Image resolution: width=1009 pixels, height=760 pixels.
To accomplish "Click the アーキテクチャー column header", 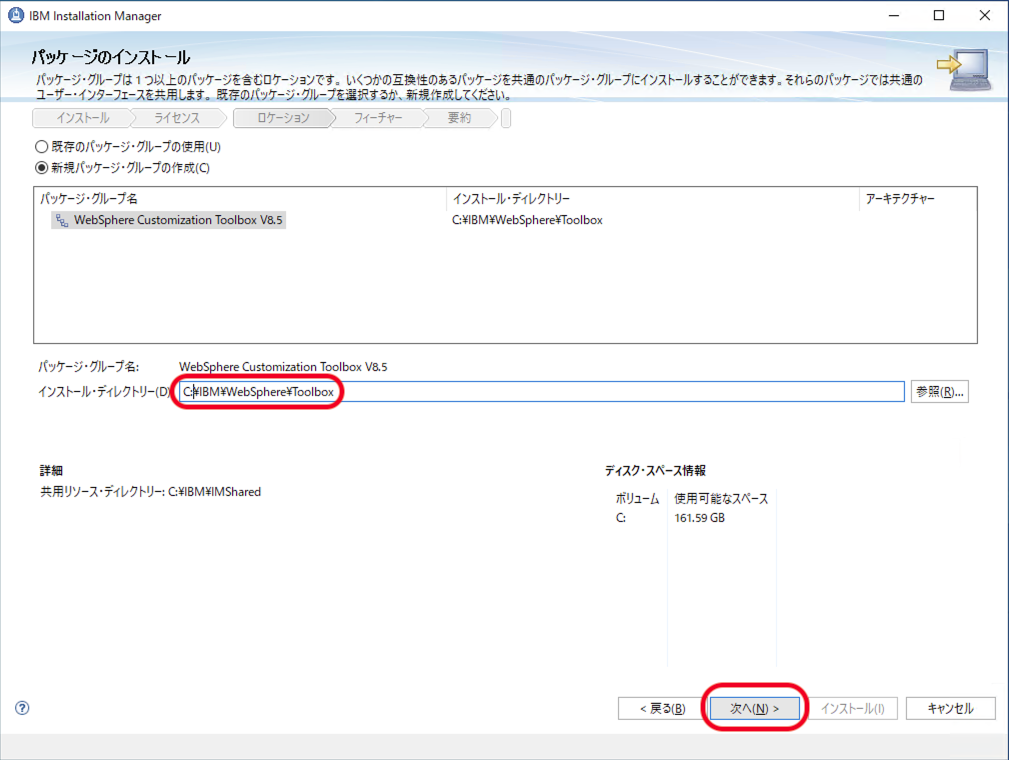I will point(918,198).
